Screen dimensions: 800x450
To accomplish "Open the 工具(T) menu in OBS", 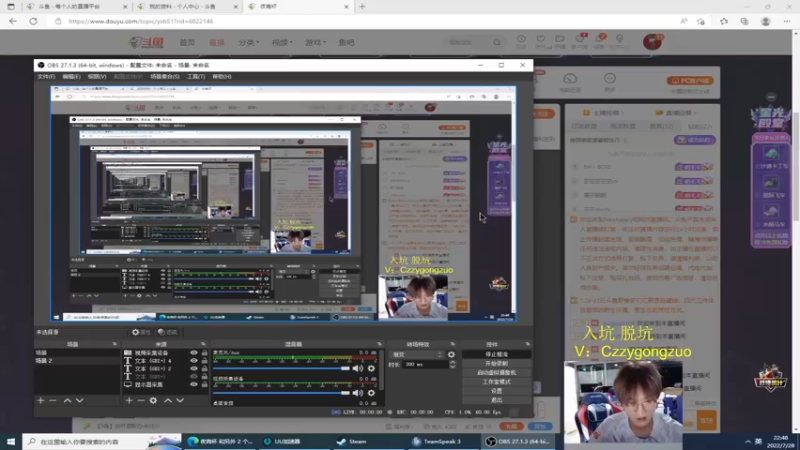I will tap(196, 77).
